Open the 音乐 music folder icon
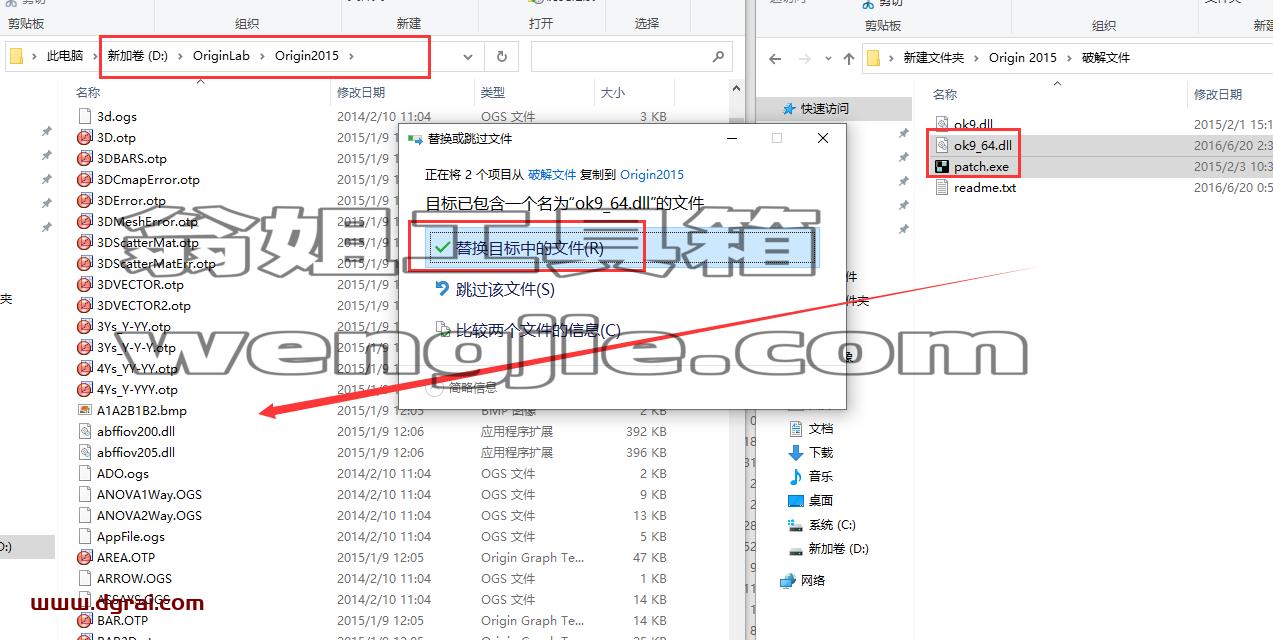Screen dimensions: 1273x640 click(796, 476)
